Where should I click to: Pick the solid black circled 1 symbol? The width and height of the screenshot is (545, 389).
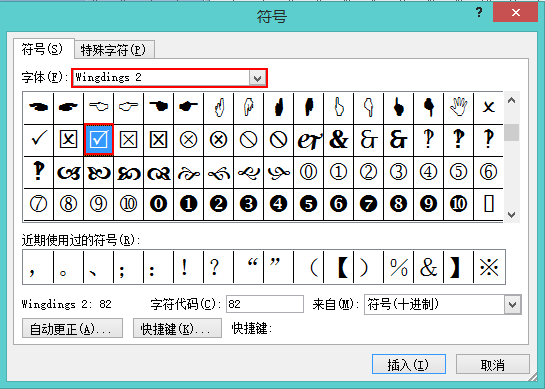(x=188, y=204)
